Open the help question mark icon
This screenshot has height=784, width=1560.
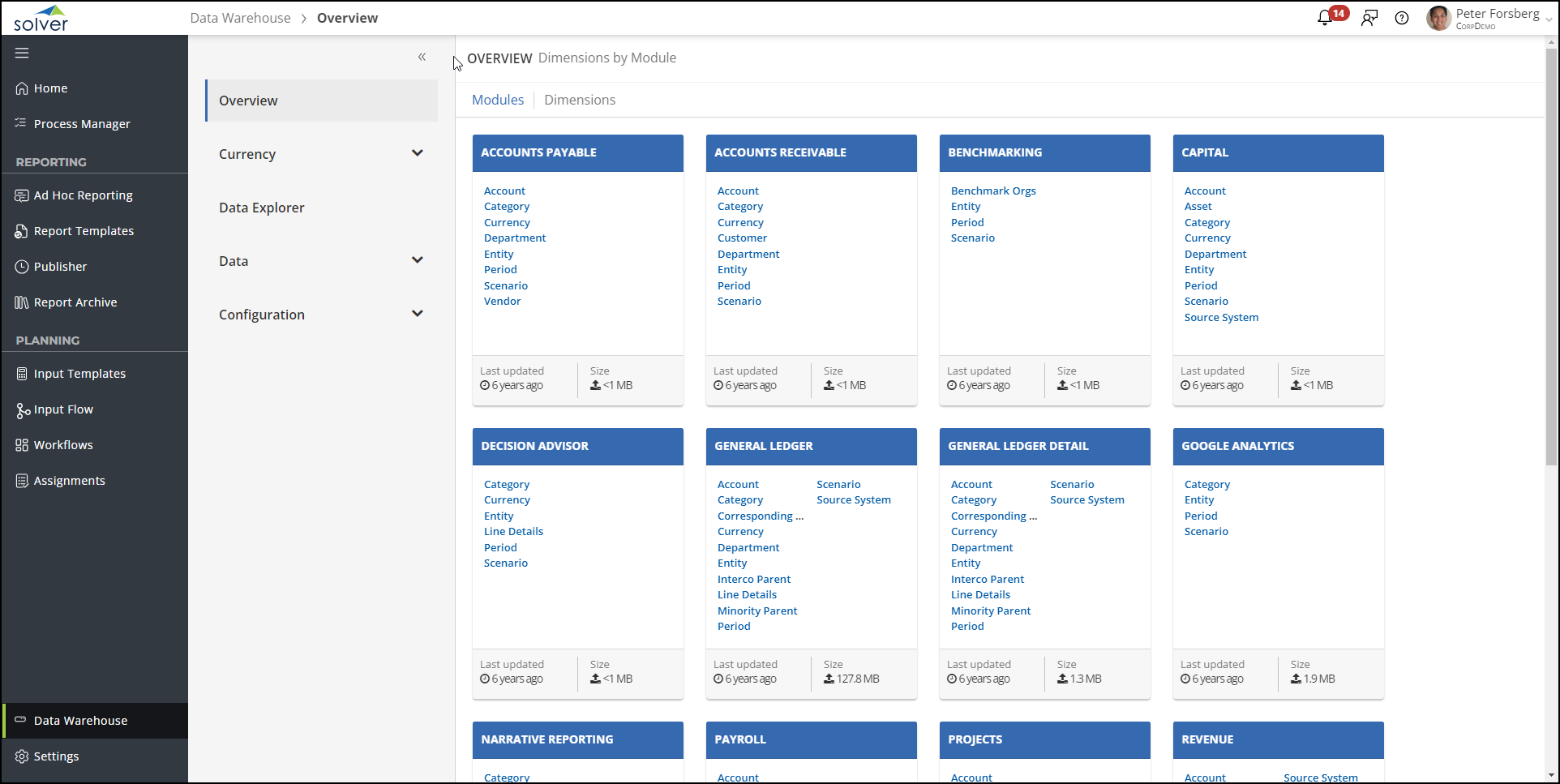tap(1402, 18)
